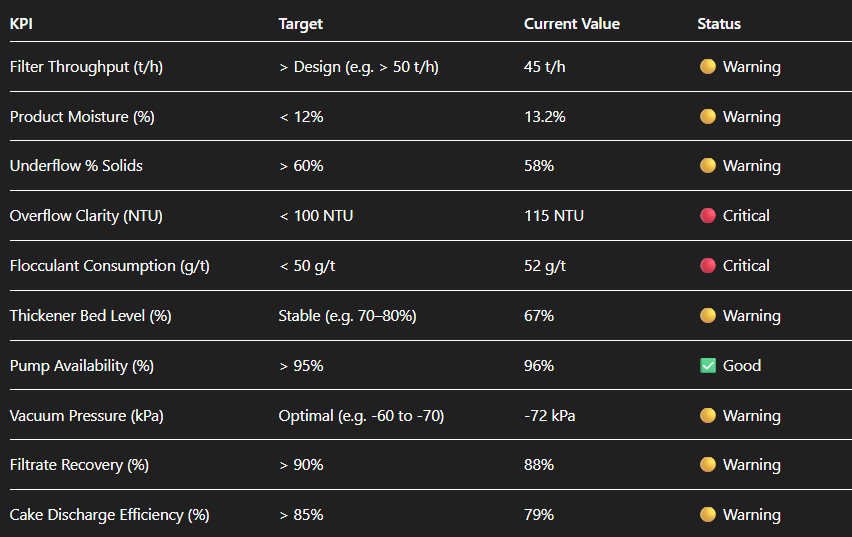The height and width of the screenshot is (537, 852).
Task: Click the red critical icon for Overflow Clarity
Action: pyautogui.click(x=707, y=216)
